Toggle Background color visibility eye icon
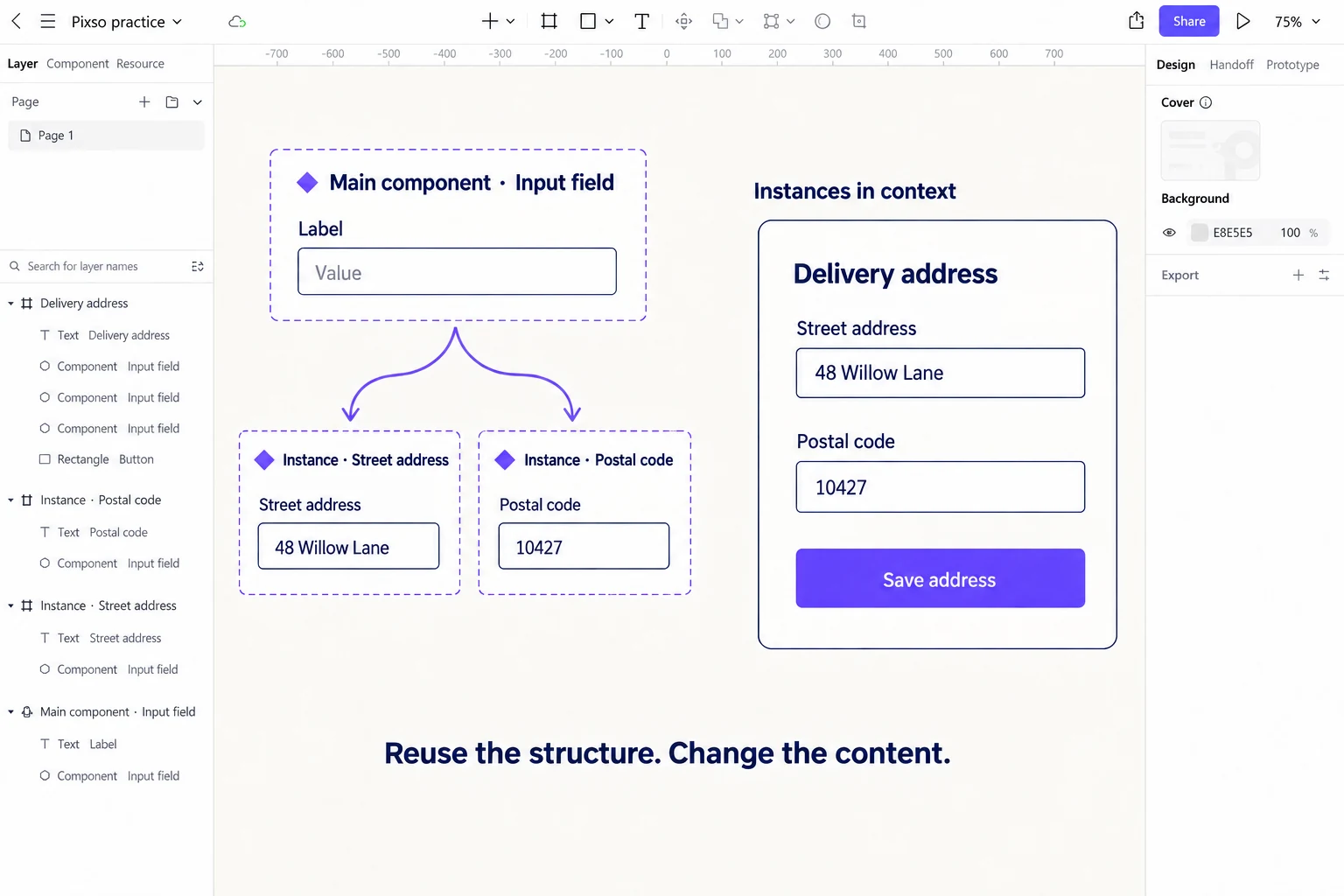Image resolution: width=1344 pixels, height=896 pixels. [x=1169, y=233]
